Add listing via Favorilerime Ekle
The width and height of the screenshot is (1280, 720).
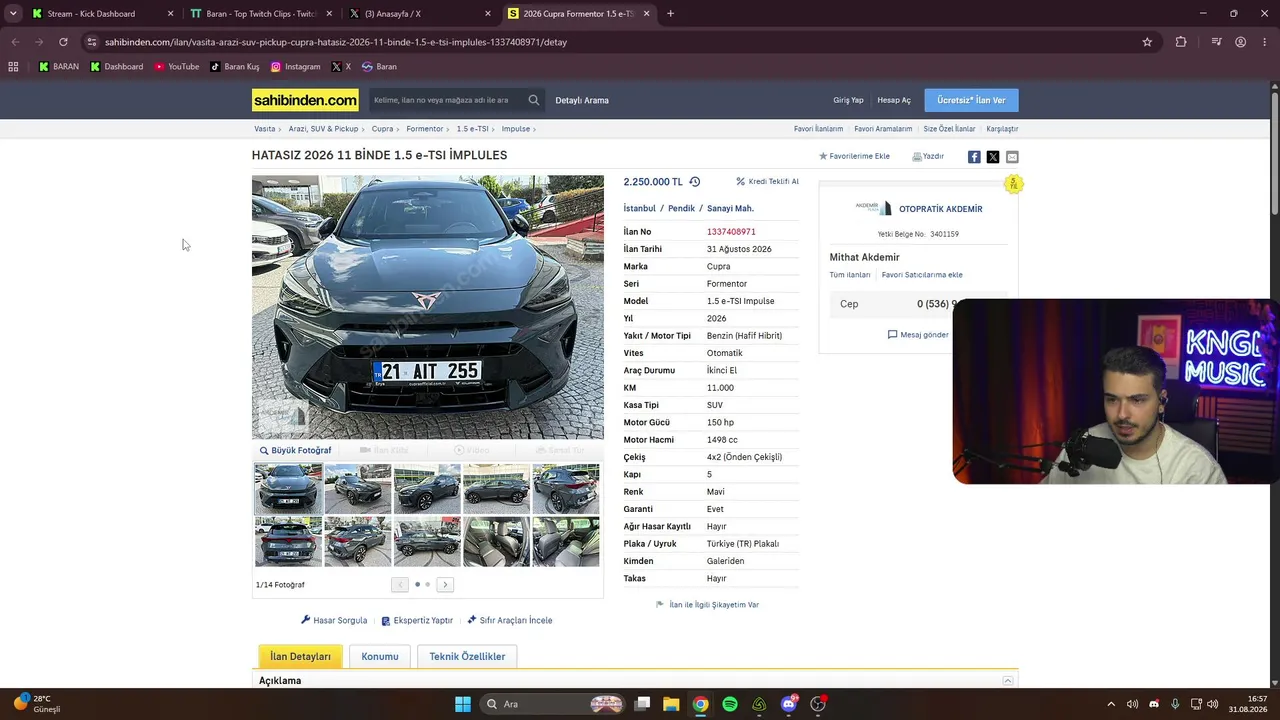coord(854,157)
